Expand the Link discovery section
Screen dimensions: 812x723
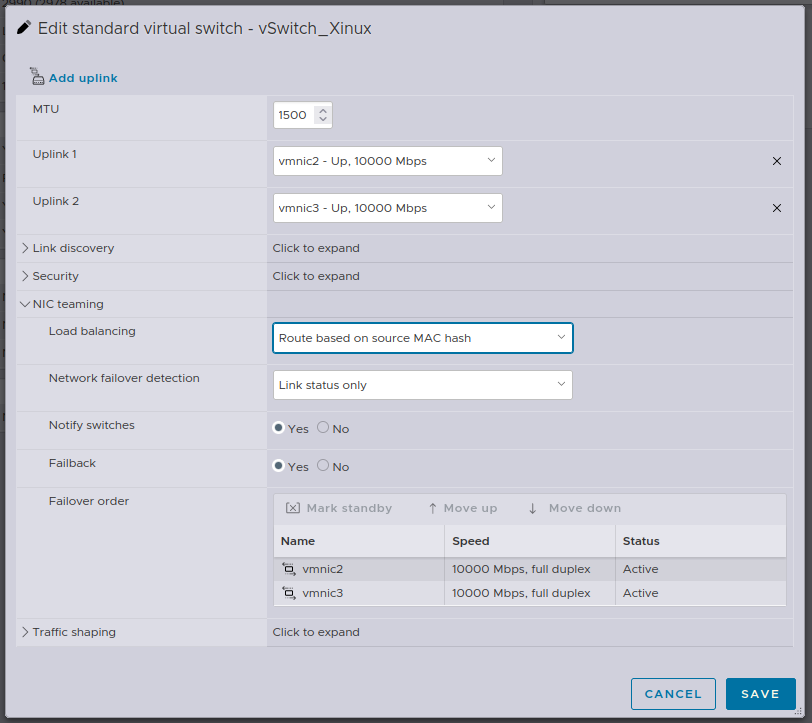pyautogui.click(x=26, y=248)
